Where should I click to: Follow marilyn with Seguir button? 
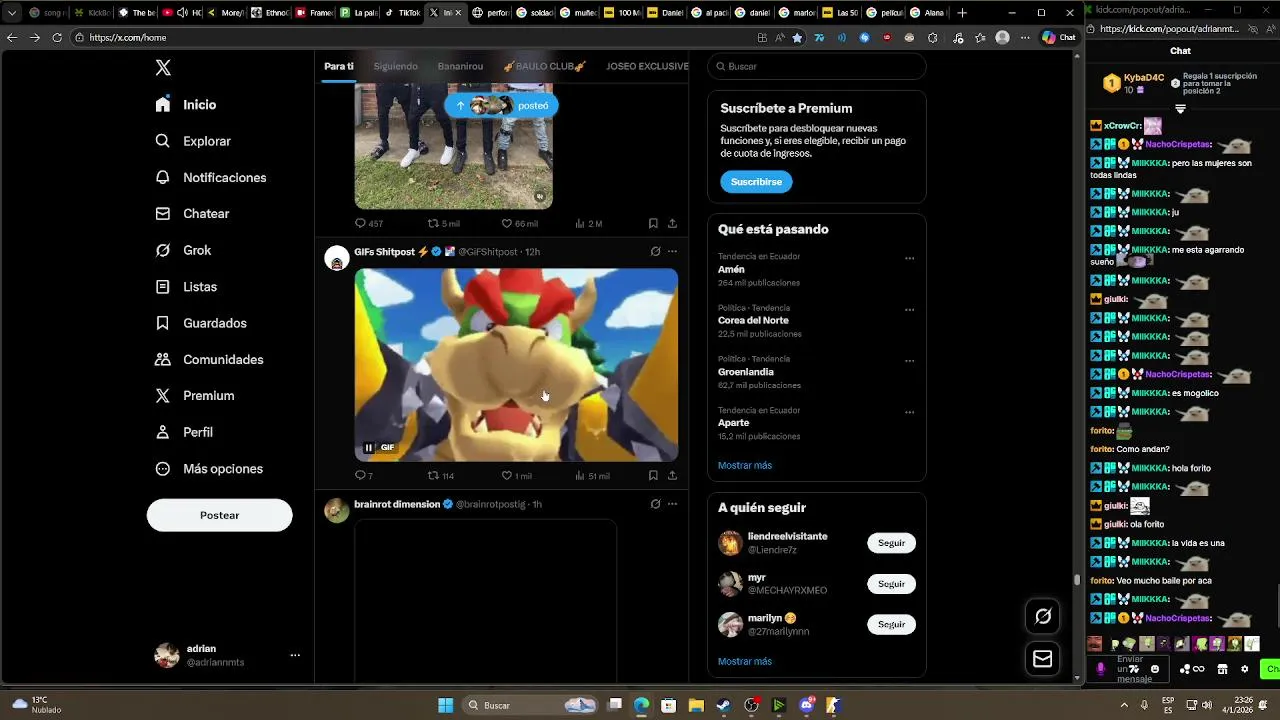tap(891, 624)
